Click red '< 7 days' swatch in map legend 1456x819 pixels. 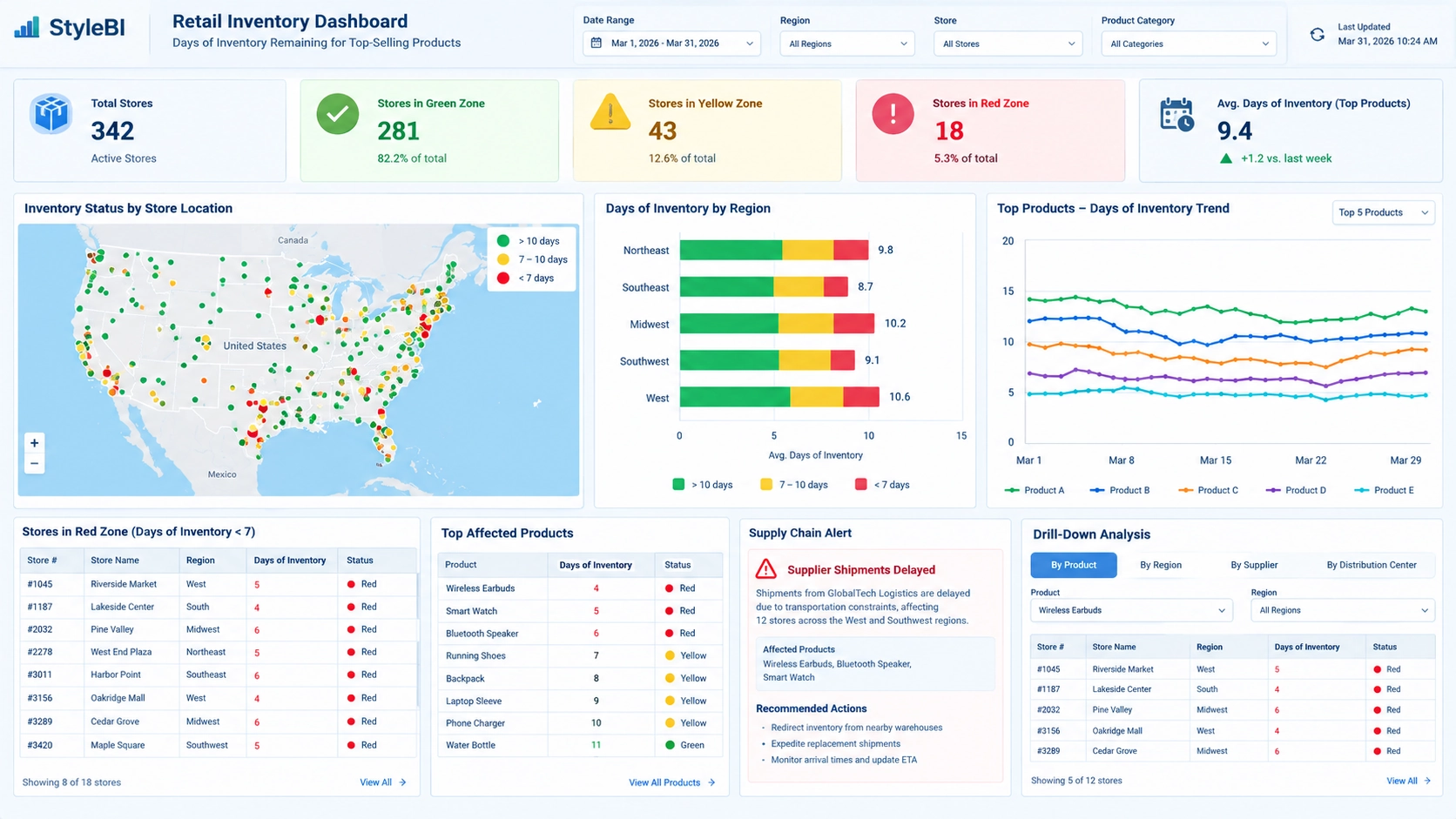502,278
